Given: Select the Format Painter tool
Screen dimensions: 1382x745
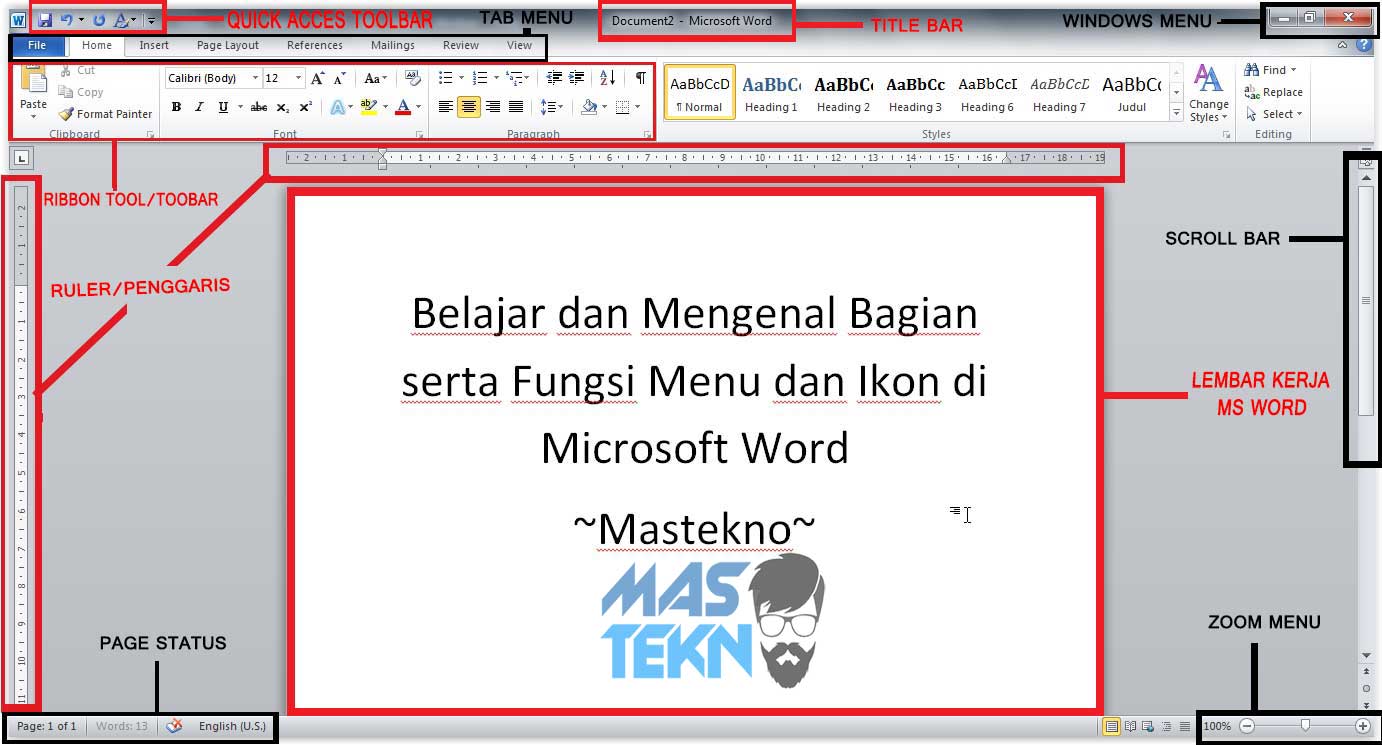Looking at the screenshot, I should click(105, 114).
